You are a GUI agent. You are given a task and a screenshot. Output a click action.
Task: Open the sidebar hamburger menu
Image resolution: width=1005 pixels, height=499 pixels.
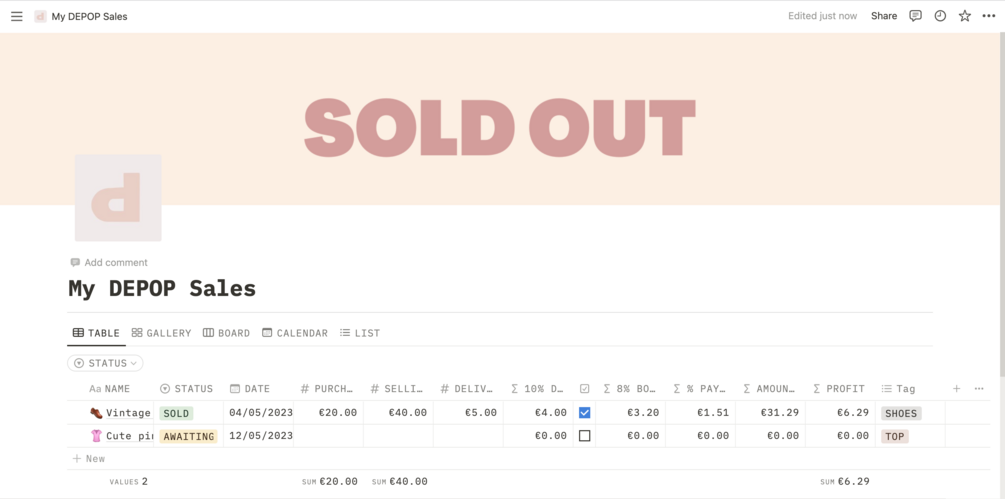[16, 16]
